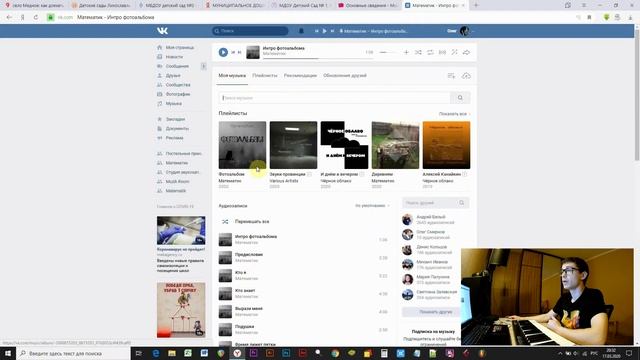This screenshot has height=360, width=640.
Task: Toggle shuffle in the audio player
Action: (418, 52)
